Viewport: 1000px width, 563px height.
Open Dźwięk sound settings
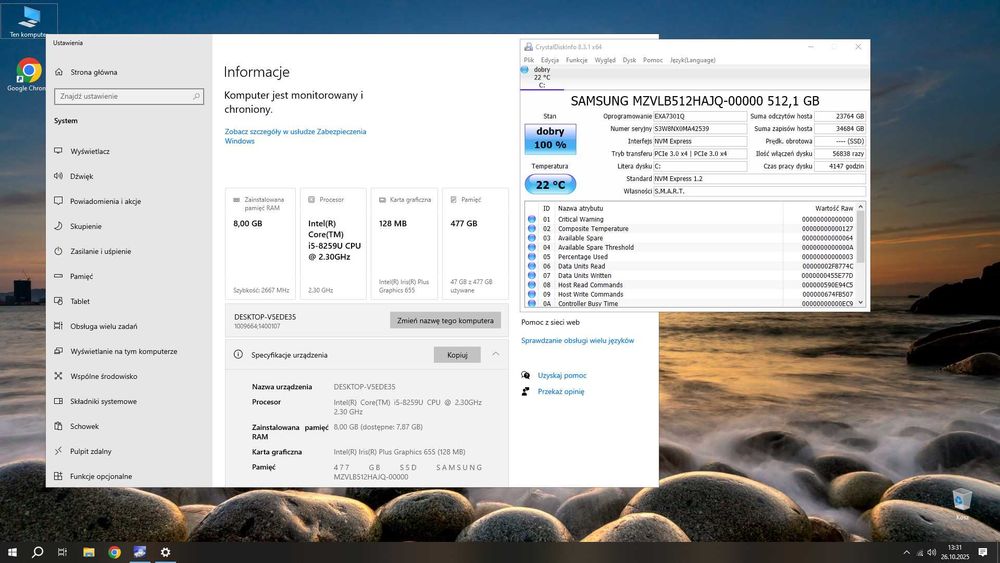pyautogui.click(x=74, y=176)
